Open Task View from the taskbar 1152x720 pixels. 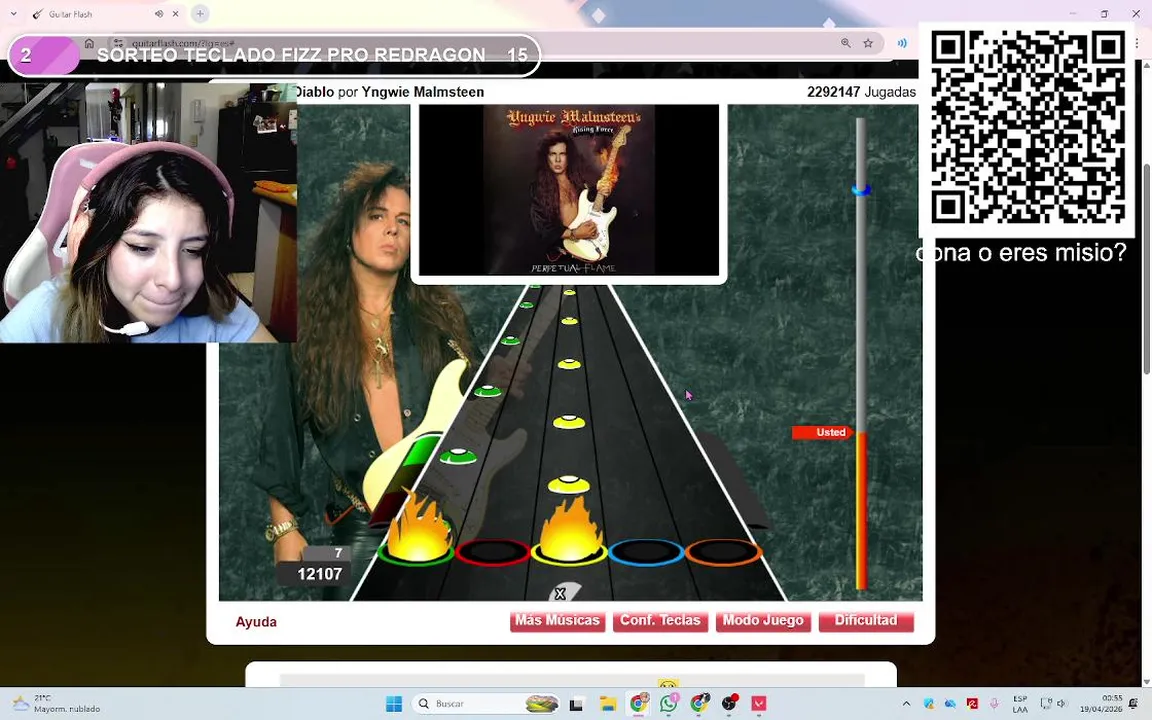pyautogui.click(x=577, y=704)
